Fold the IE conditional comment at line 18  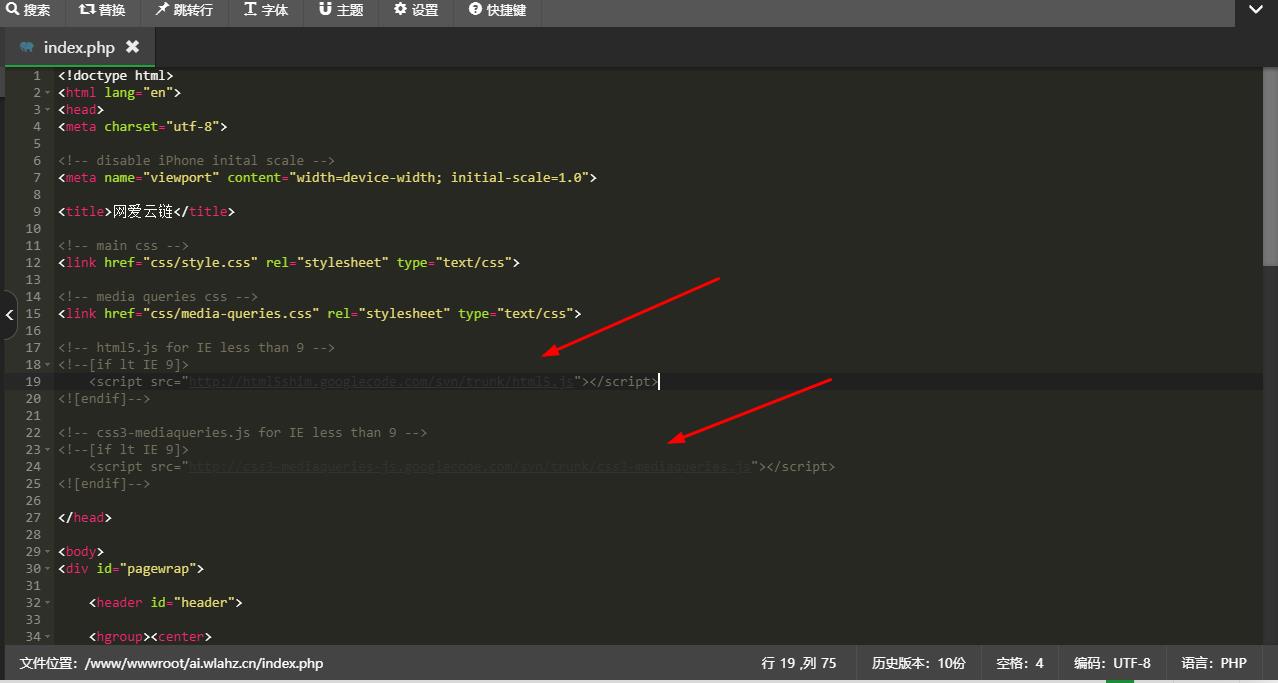coord(49,365)
